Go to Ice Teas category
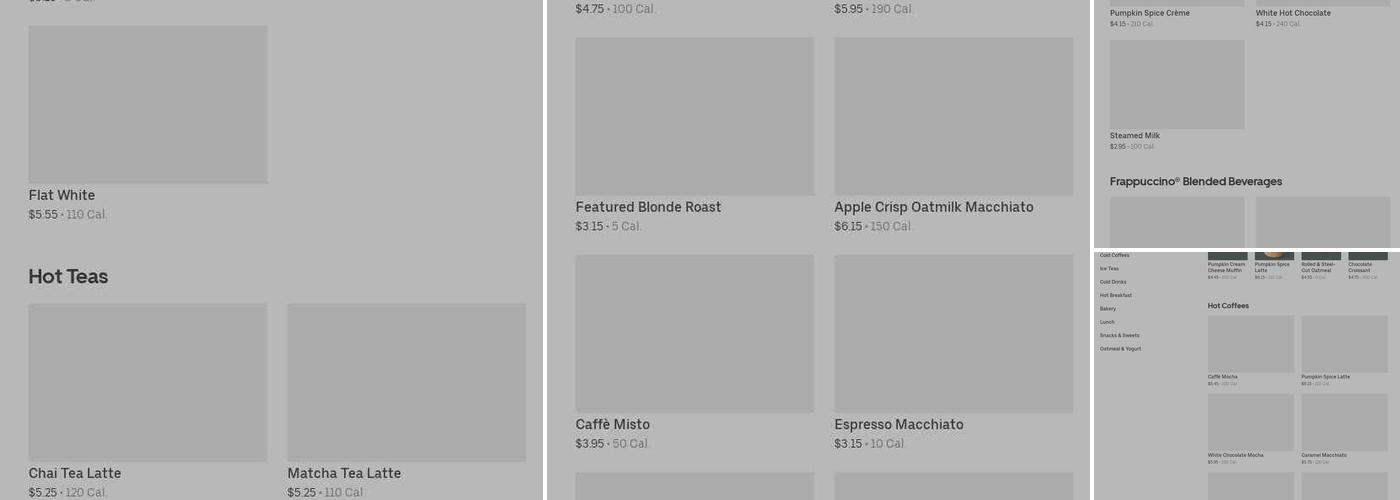This screenshot has width=1400, height=500. click(x=1109, y=268)
